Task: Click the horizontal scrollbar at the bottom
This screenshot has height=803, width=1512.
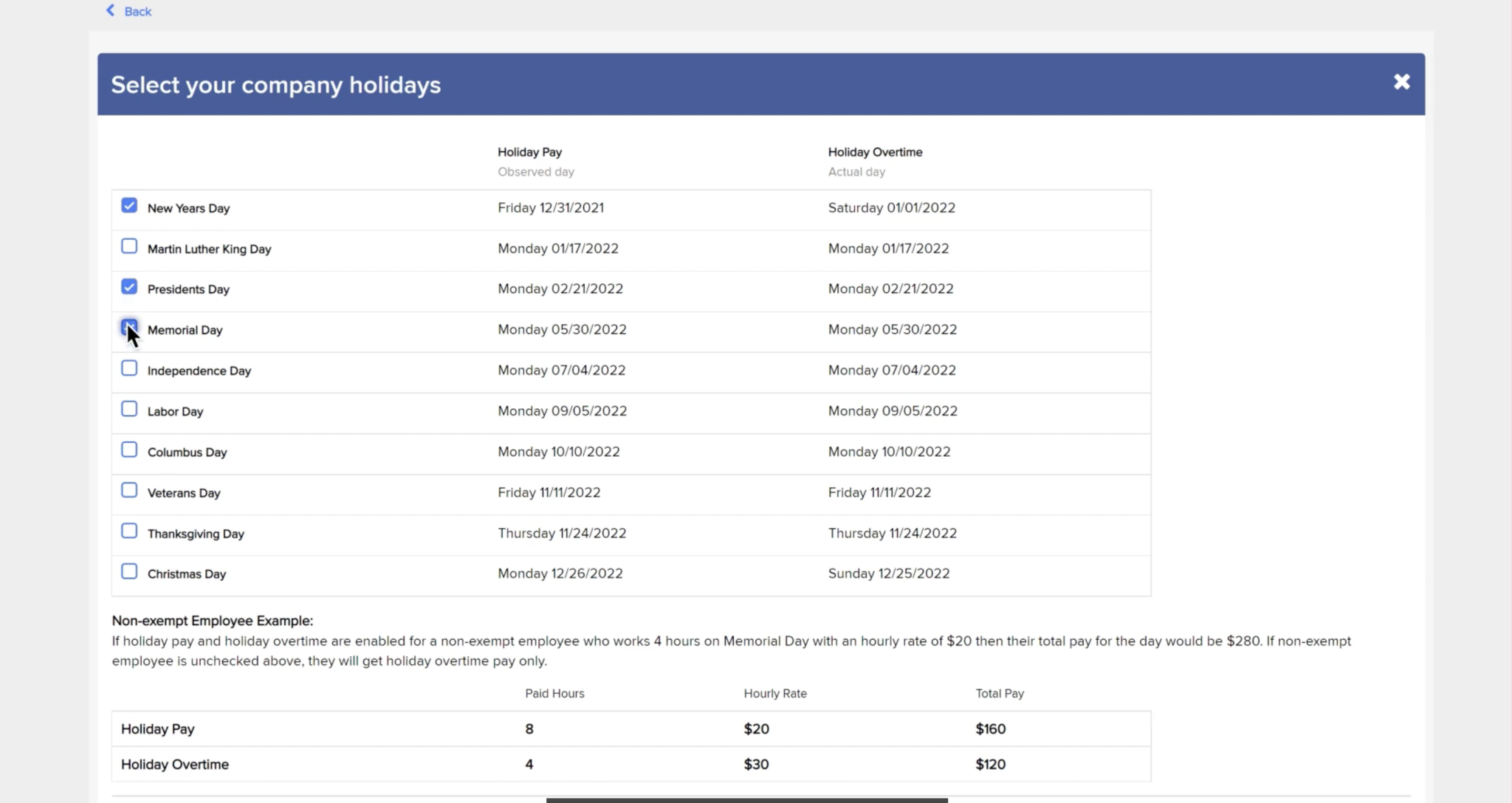Action: 746,800
